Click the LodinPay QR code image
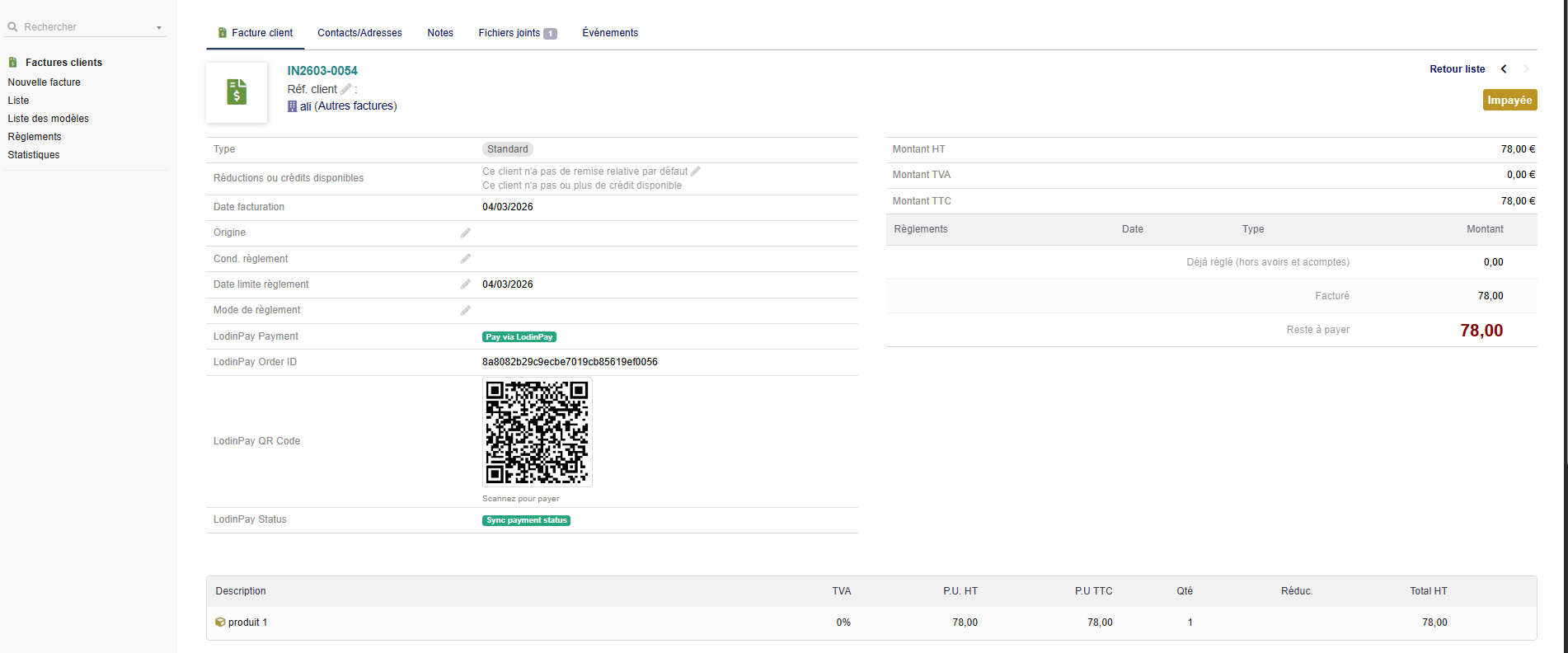The height and width of the screenshot is (653, 1568). (x=537, y=432)
